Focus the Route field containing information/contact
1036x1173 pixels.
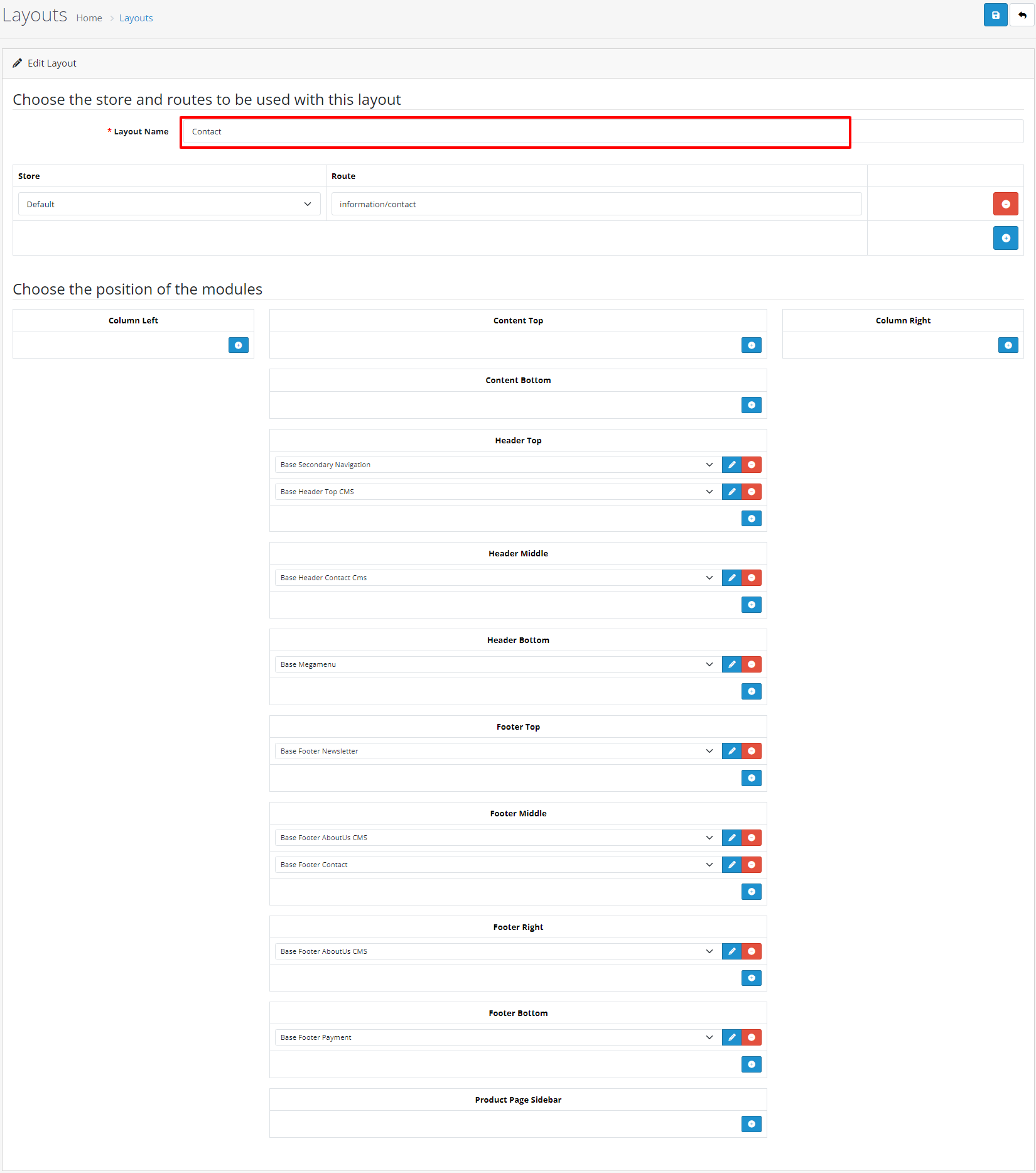(596, 204)
